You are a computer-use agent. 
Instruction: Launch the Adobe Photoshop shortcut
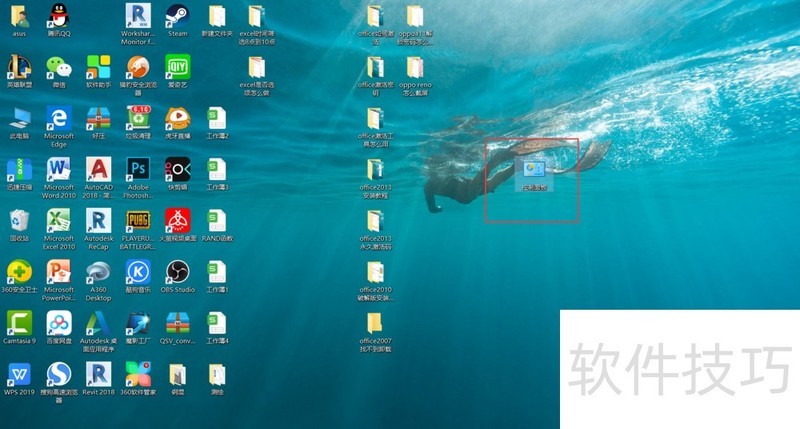[138, 170]
